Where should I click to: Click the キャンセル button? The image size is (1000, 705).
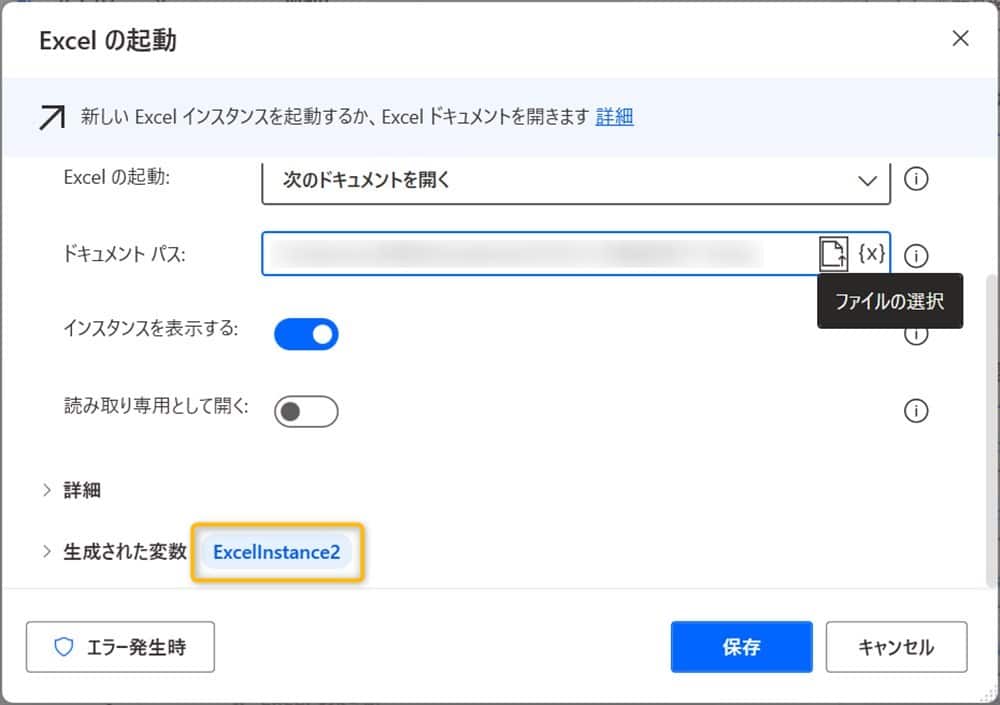pyautogui.click(x=896, y=647)
